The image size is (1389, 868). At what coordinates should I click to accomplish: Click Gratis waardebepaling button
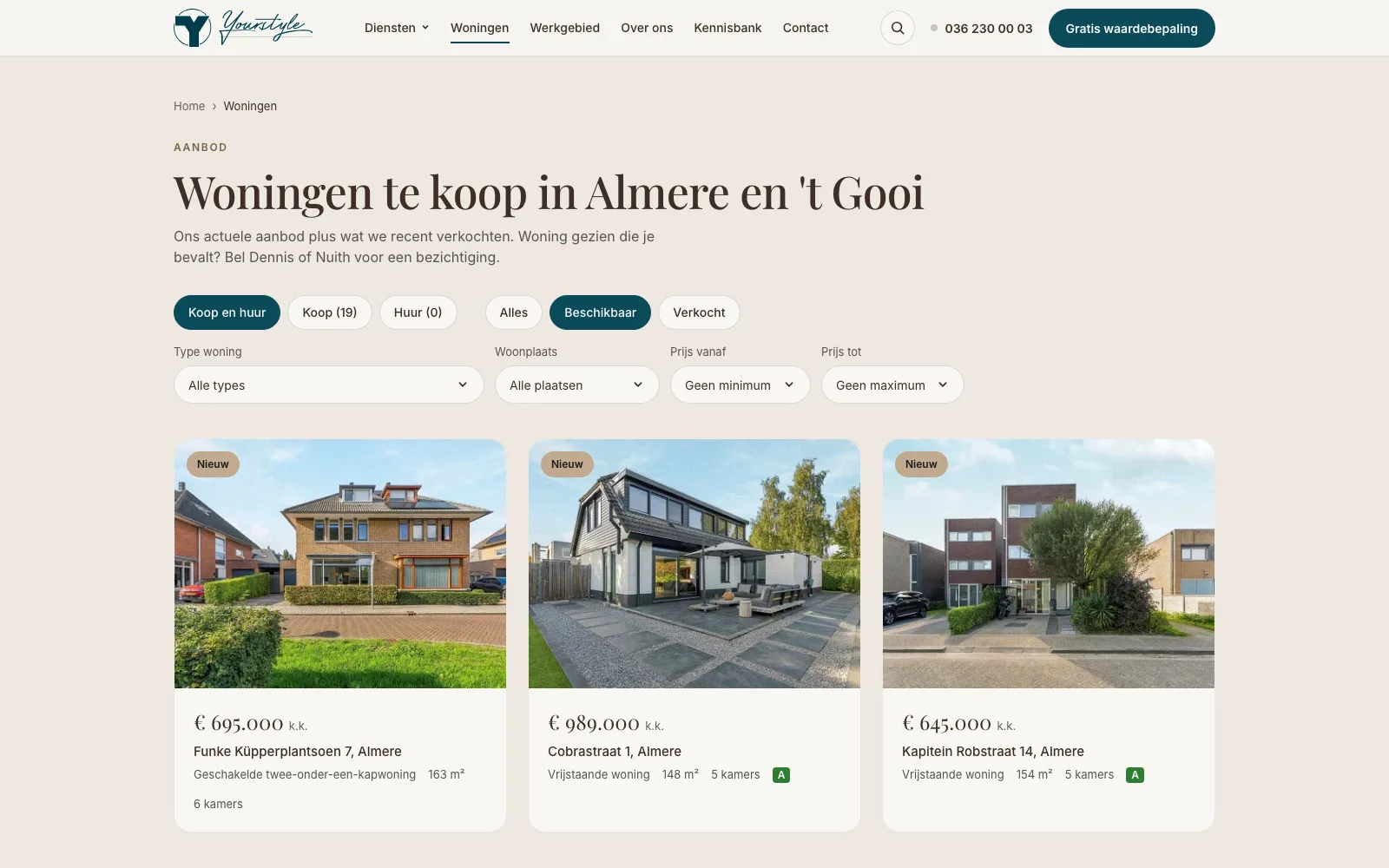(1131, 28)
